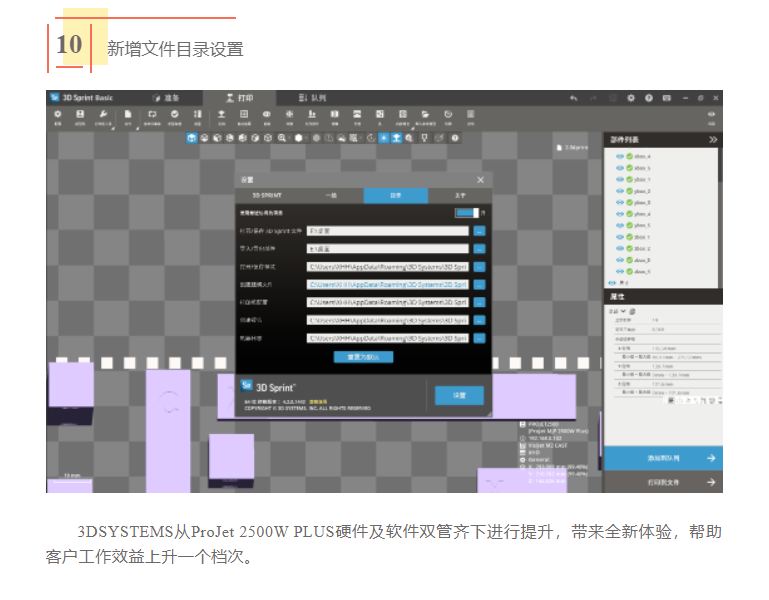Click the large blue button at the dialog bottom right
Viewport: 769px width, 600px height.
coord(460,395)
